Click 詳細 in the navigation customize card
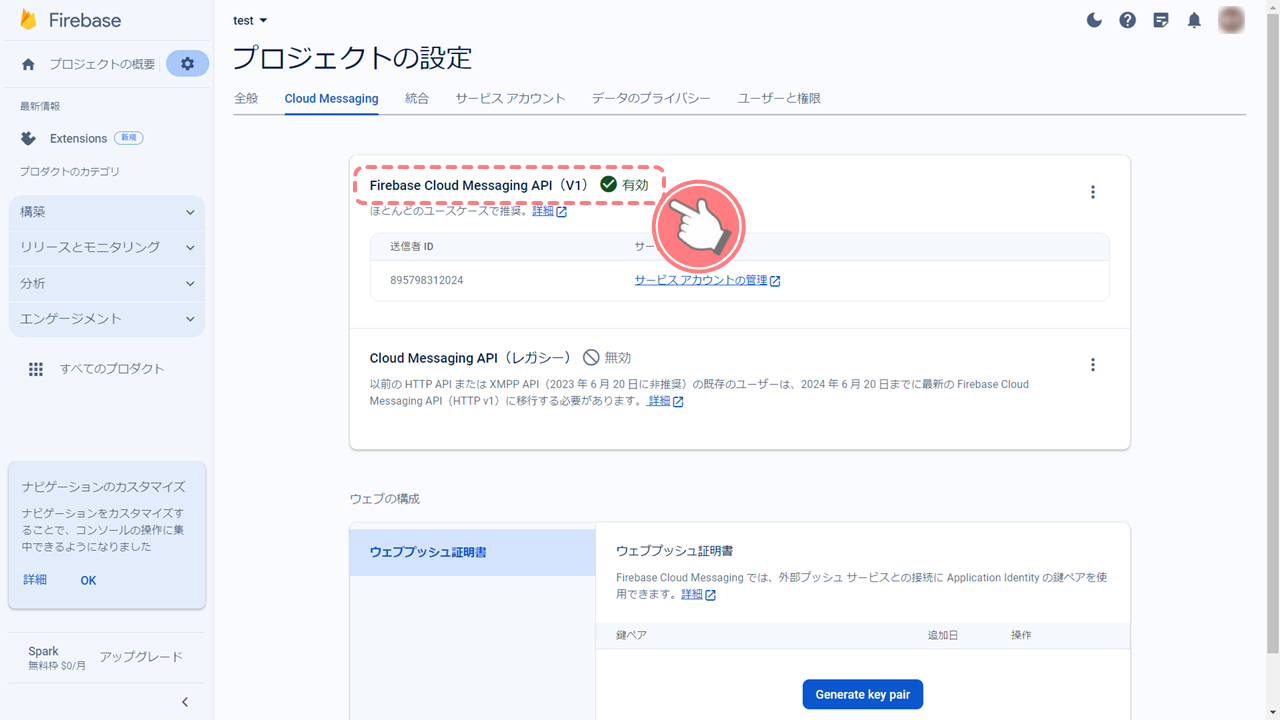This screenshot has height=720, width=1280. click(35, 580)
